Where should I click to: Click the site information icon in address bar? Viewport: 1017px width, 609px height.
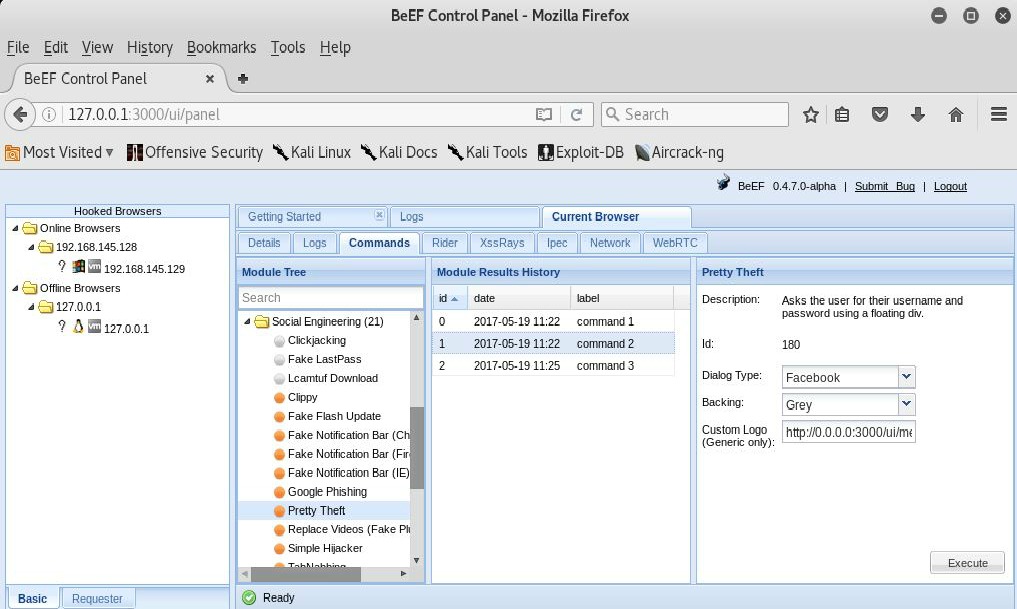(x=49, y=115)
